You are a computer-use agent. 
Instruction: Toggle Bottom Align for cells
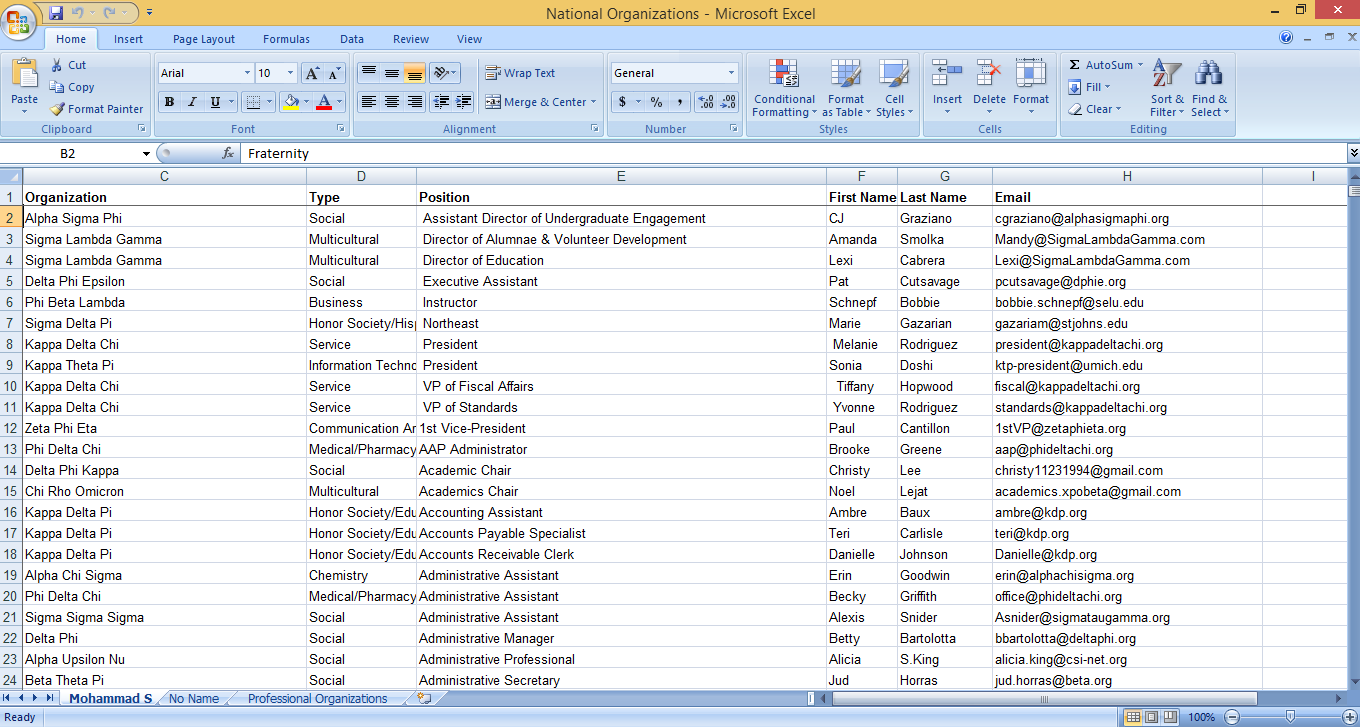click(x=414, y=73)
